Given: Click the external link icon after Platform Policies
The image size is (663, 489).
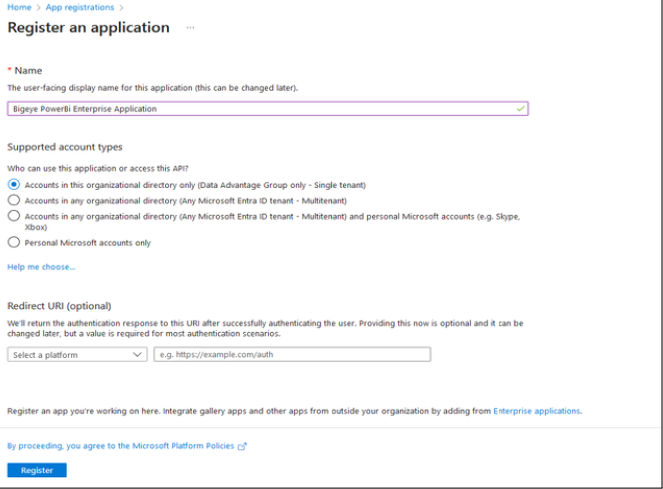Looking at the screenshot, I should (x=242, y=446).
